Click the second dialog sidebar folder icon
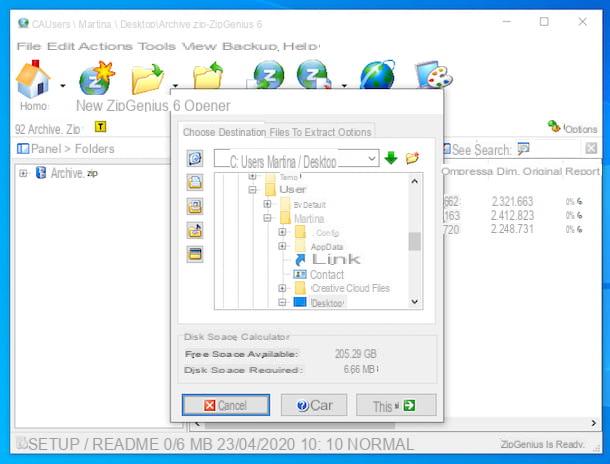Screen dimensions: 610x464 [x=195, y=182]
